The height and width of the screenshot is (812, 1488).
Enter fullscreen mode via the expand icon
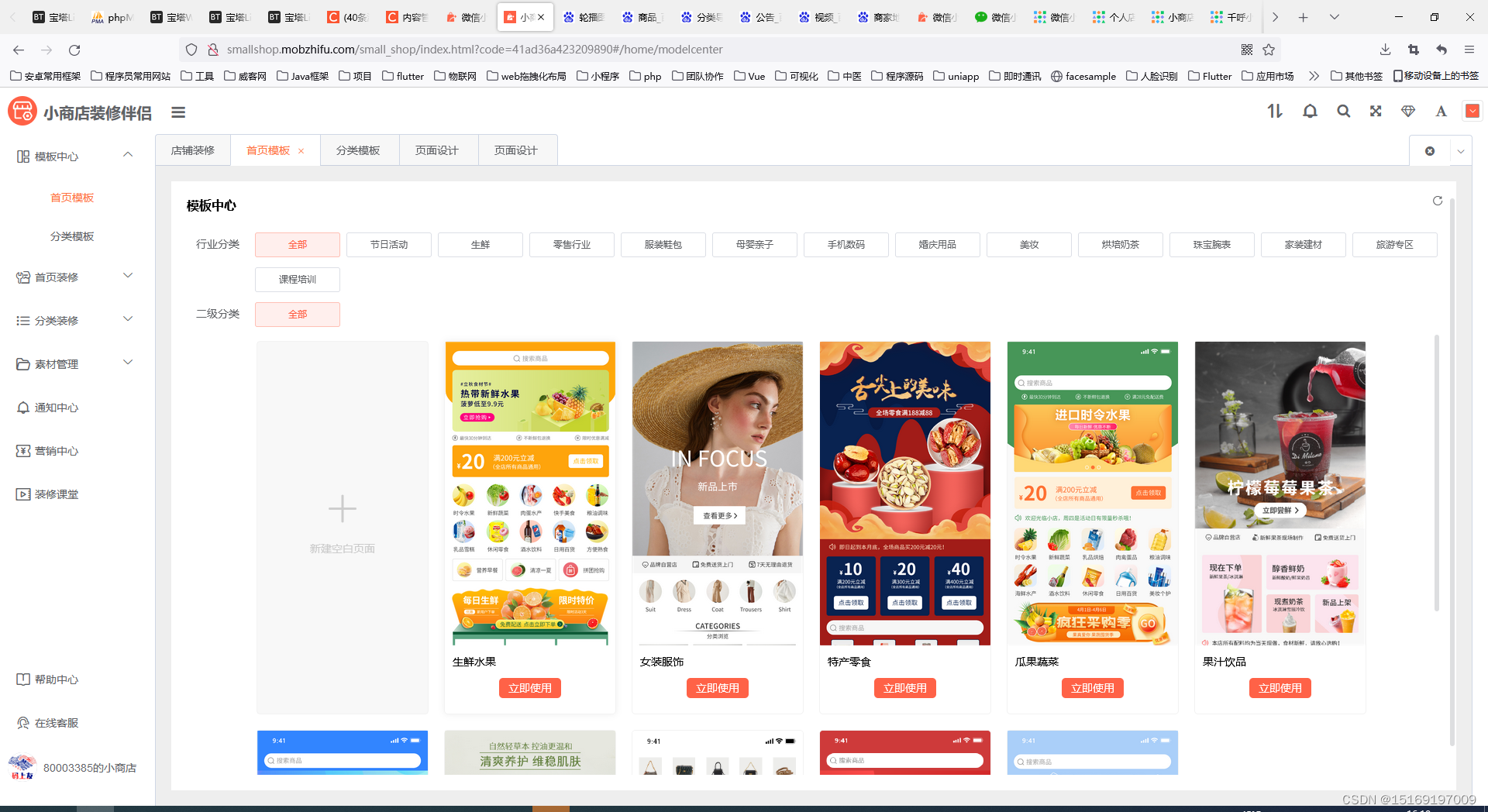point(1376,112)
